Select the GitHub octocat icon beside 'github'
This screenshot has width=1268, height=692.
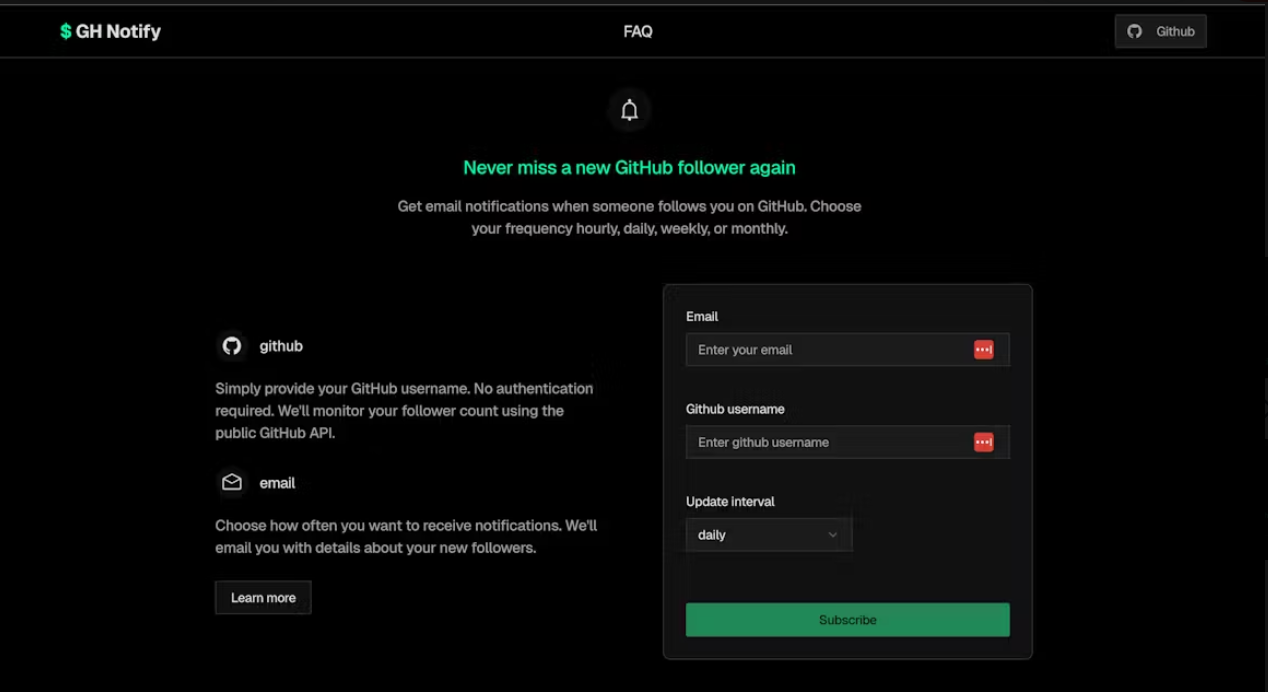(232, 346)
